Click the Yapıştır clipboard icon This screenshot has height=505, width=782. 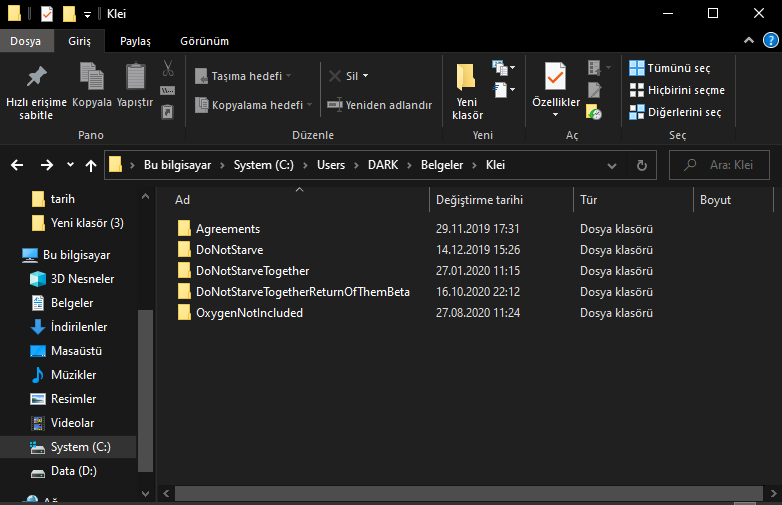pyautogui.click(x=135, y=77)
